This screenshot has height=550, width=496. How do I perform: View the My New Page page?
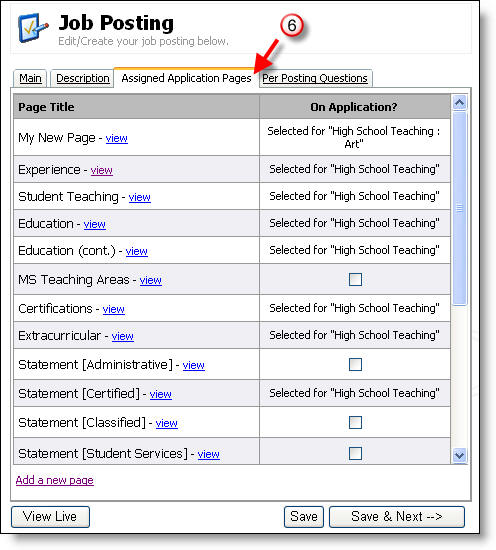point(116,138)
